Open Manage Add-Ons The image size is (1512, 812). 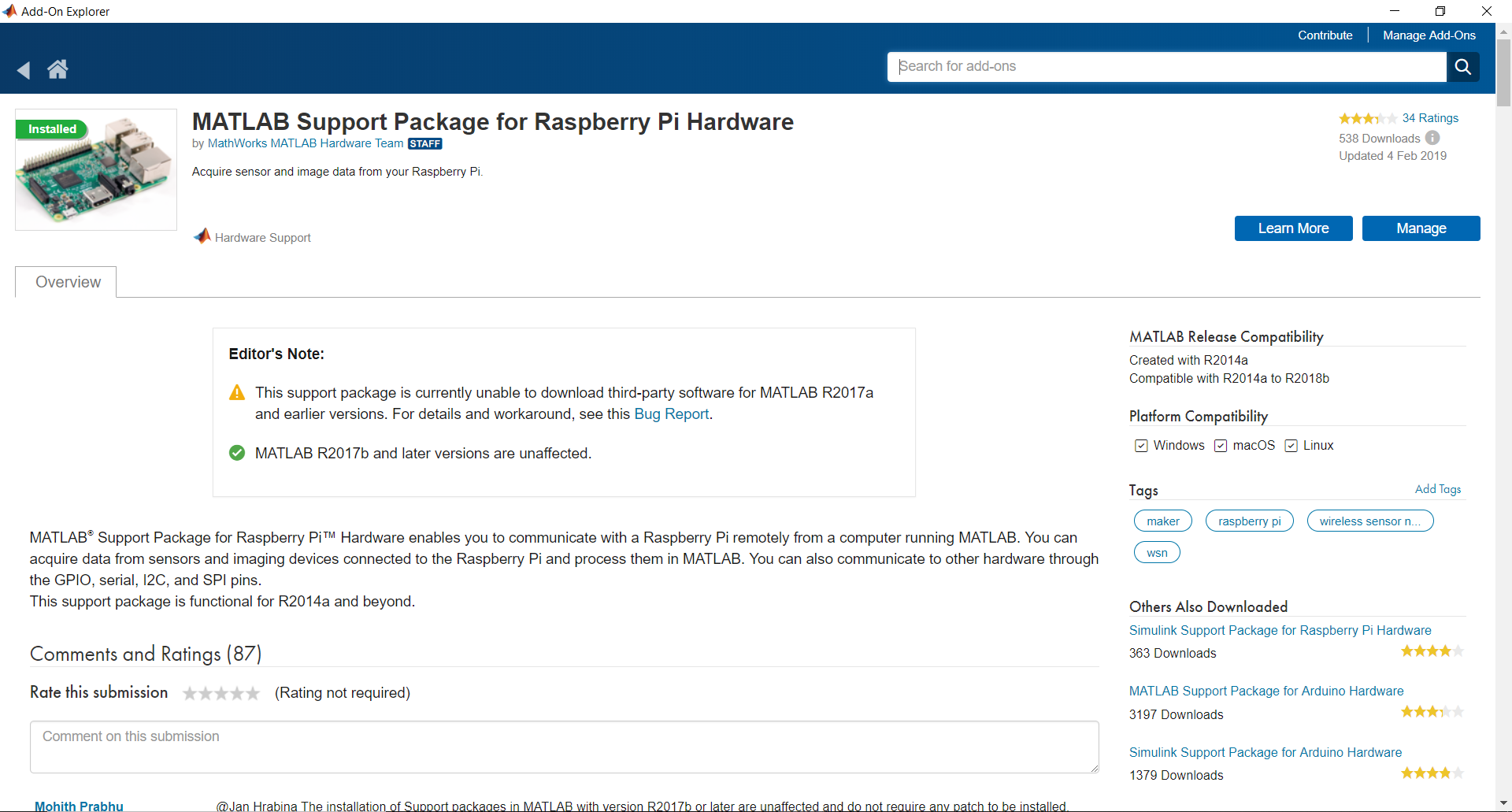pos(1429,35)
